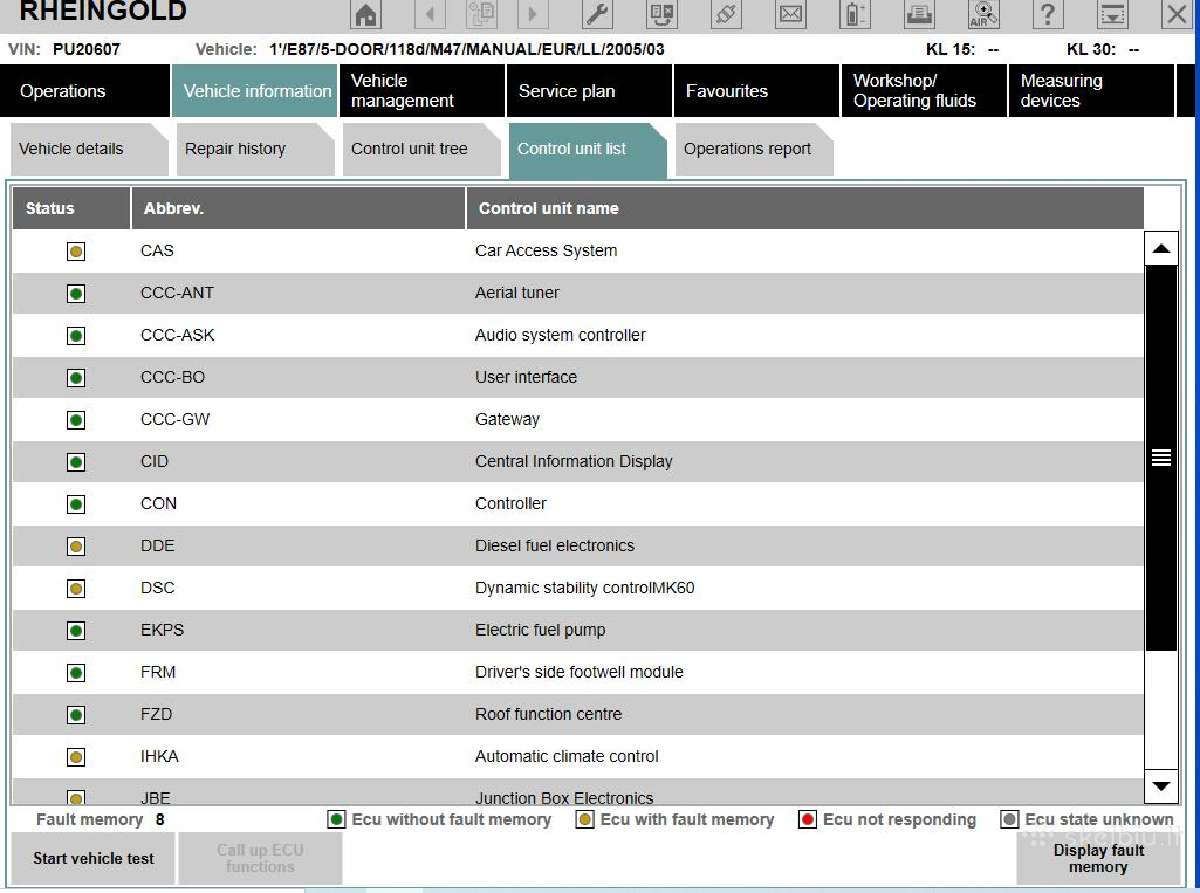Click the CCC-ASK status indicator icon

coord(76,336)
